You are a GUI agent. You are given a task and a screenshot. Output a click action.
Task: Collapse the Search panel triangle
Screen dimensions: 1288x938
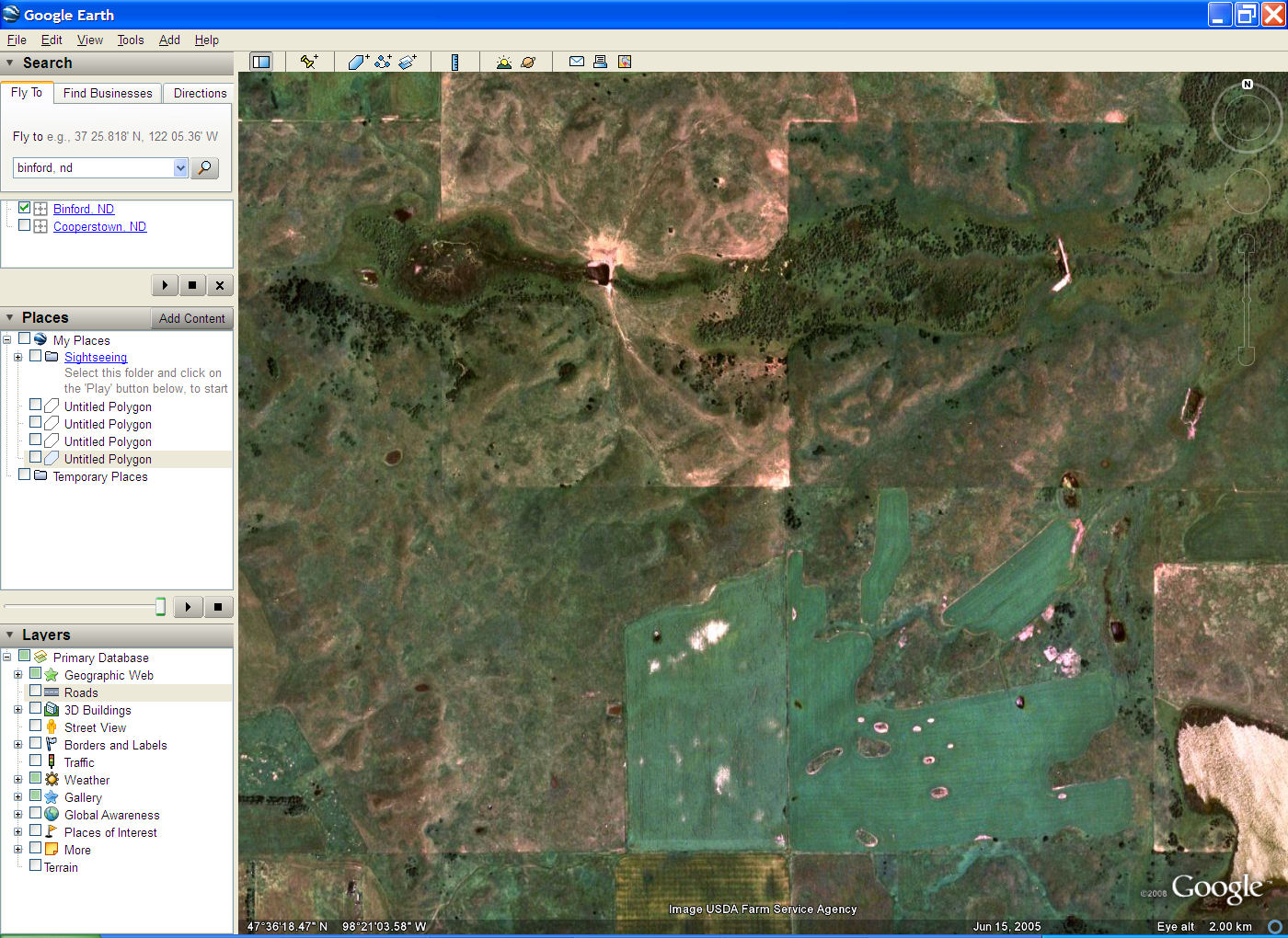click(9, 63)
